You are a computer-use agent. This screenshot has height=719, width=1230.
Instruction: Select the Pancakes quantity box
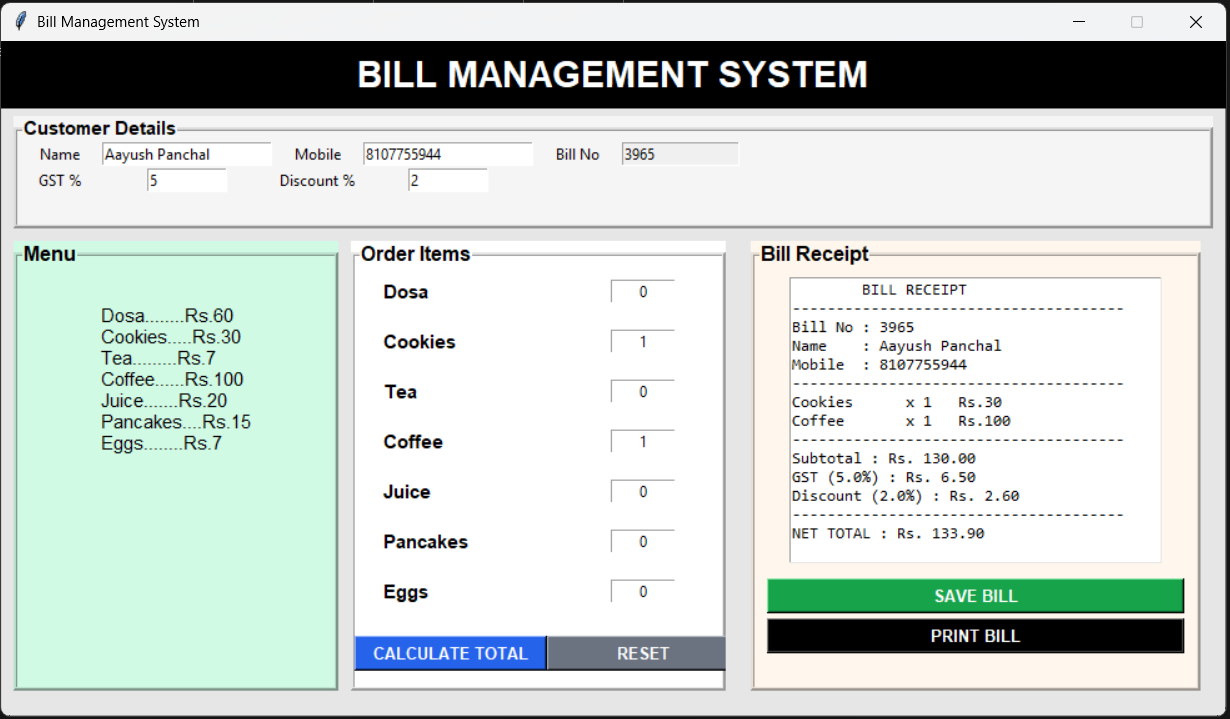point(643,542)
